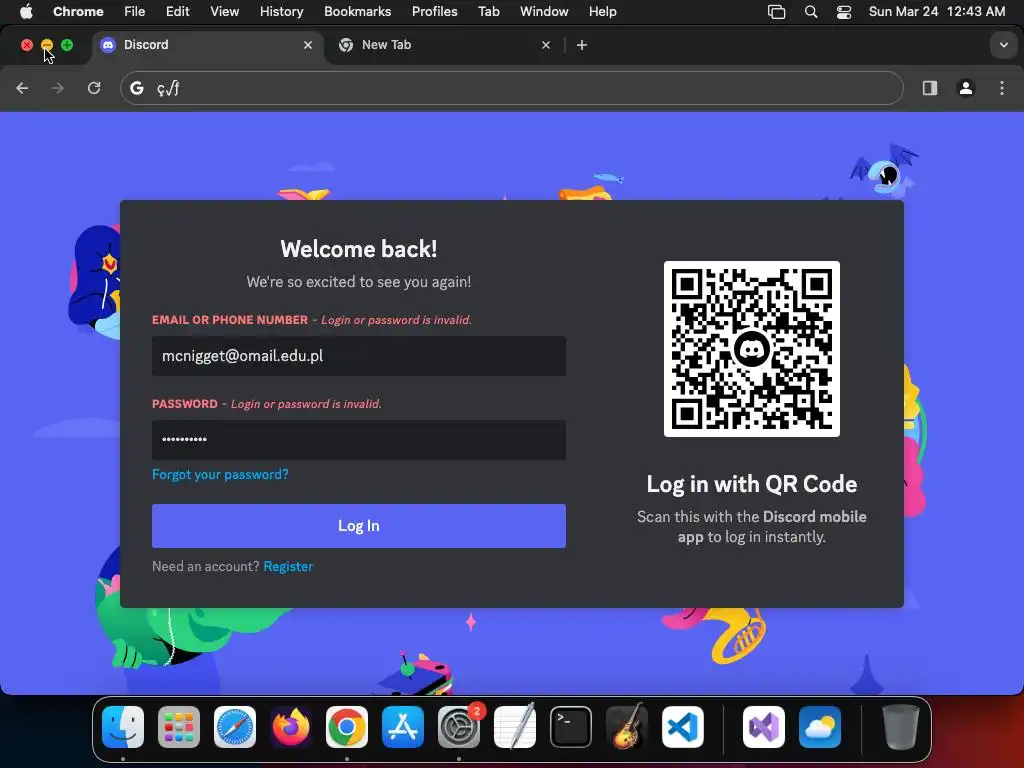Screen dimensions: 1024x768
Task: Open the Apple menu
Action: (x=26, y=12)
